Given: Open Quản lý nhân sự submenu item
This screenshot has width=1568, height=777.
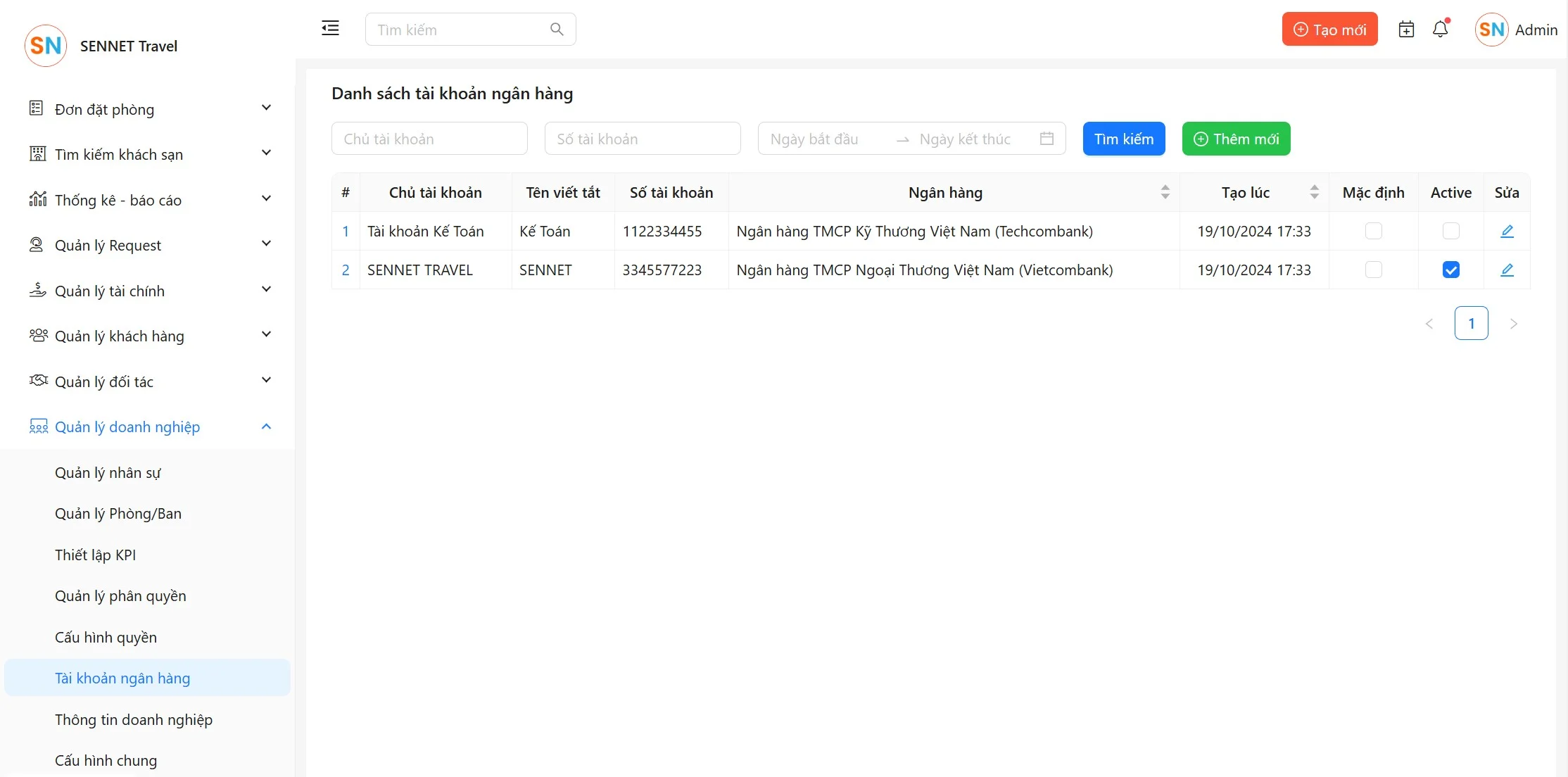Looking at the screenshot, I should pyautogui.click(x=108, y=473).
